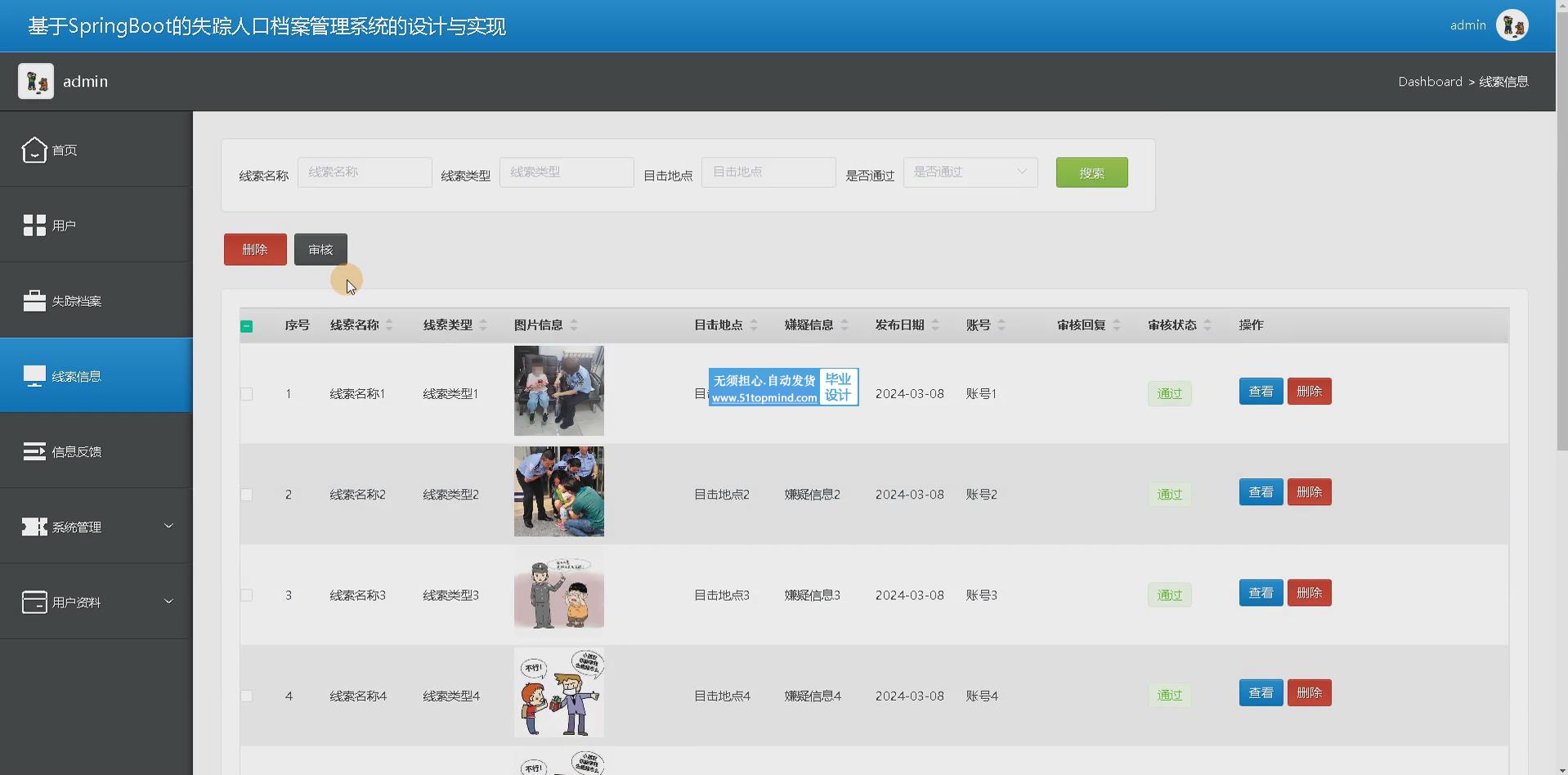Click the briefcase icon beside 失踪档案

click(34, 301)
